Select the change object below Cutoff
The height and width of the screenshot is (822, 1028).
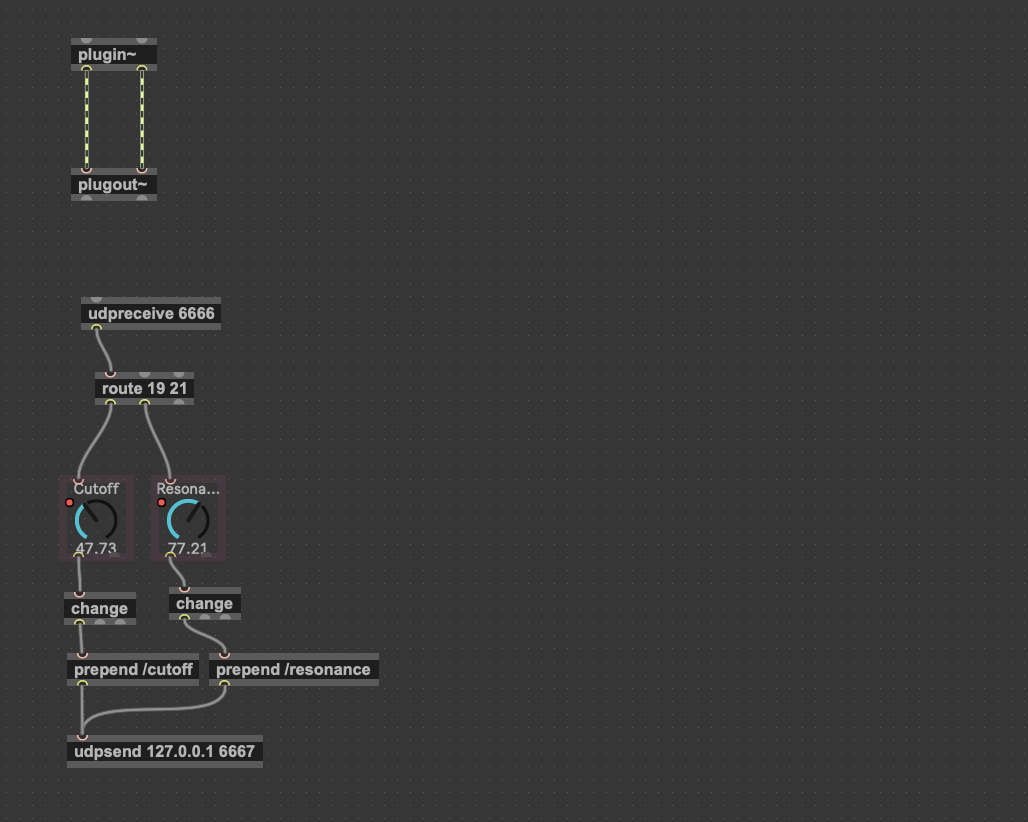tap(100, 608)
